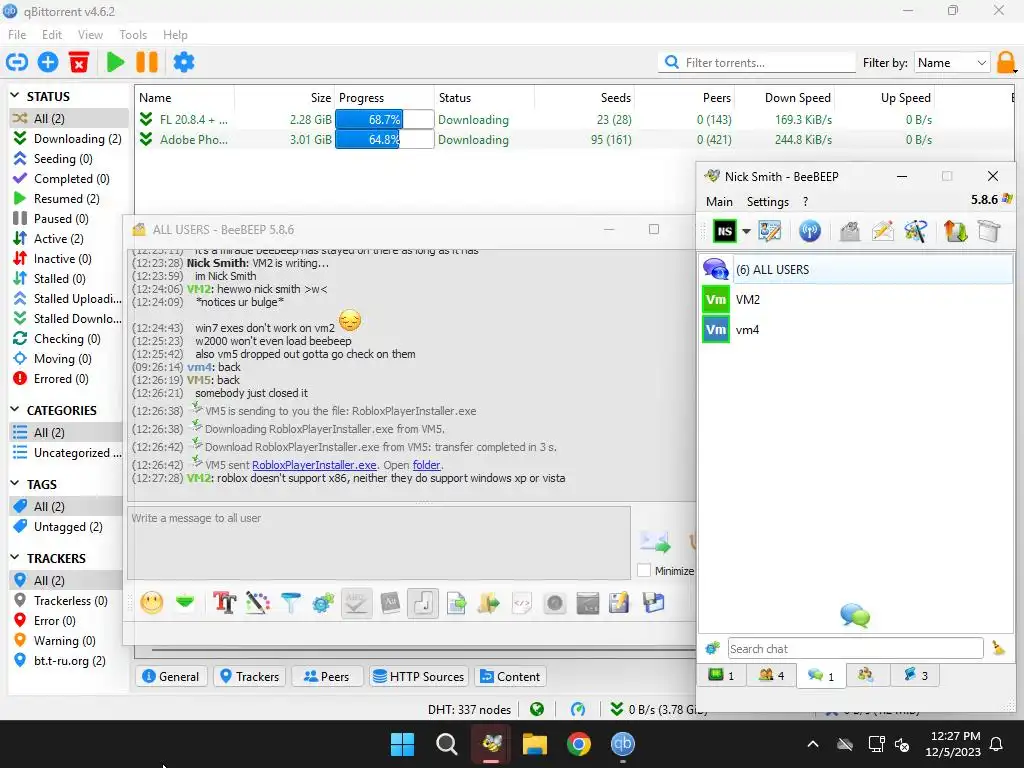Sort torrents by Down Speed column header
The image size is (1024, 768).
click(x=798, y=98)
